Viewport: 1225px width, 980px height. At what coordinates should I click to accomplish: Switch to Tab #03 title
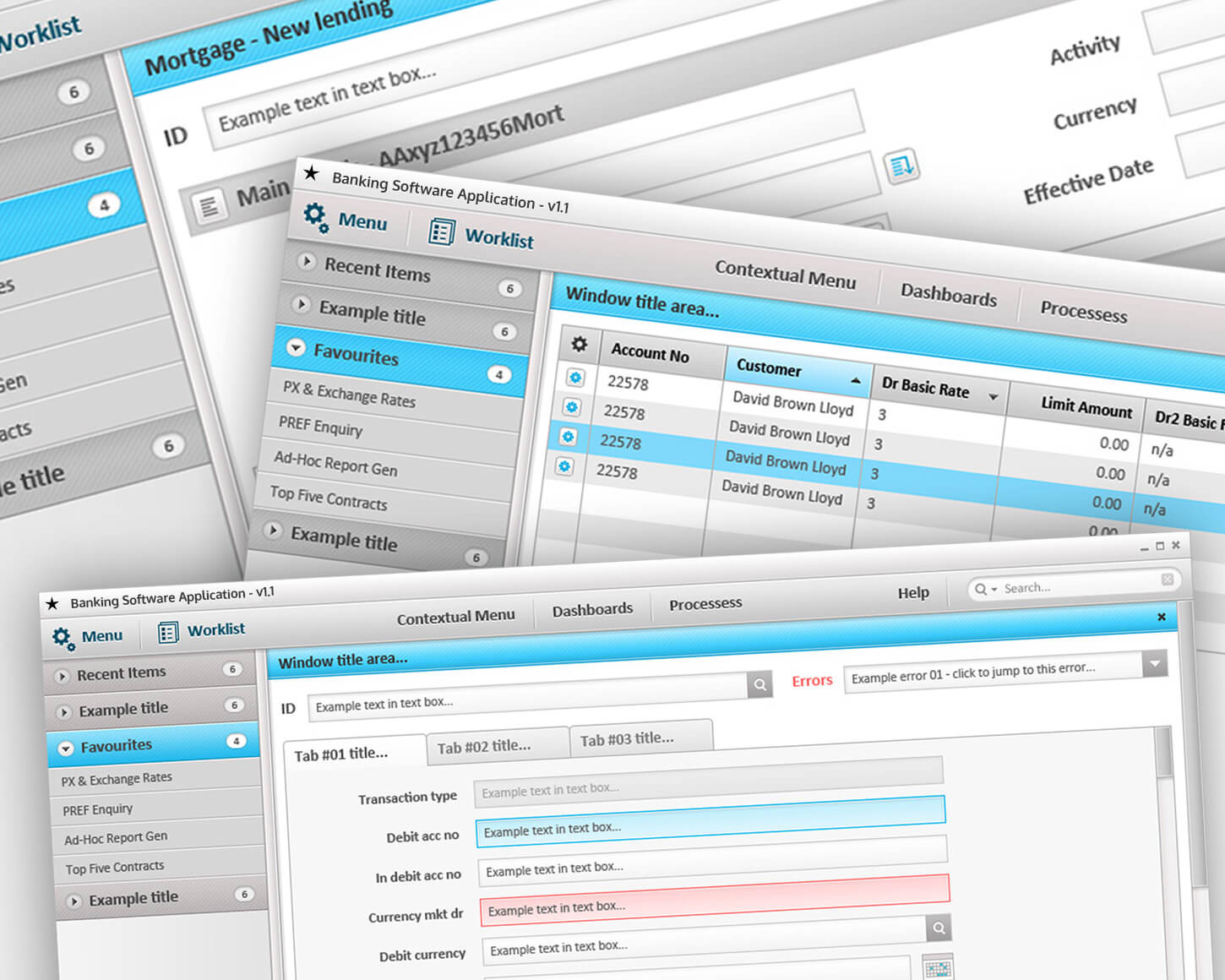coord(627,738)
